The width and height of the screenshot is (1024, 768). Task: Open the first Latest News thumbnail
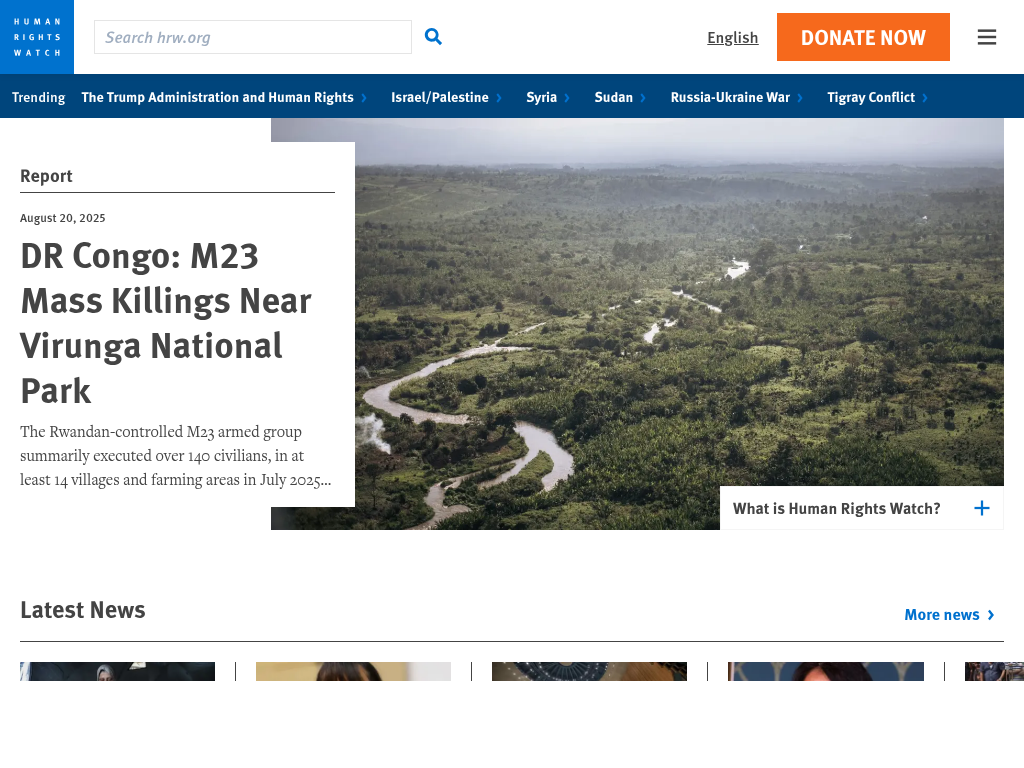(118, 671)
